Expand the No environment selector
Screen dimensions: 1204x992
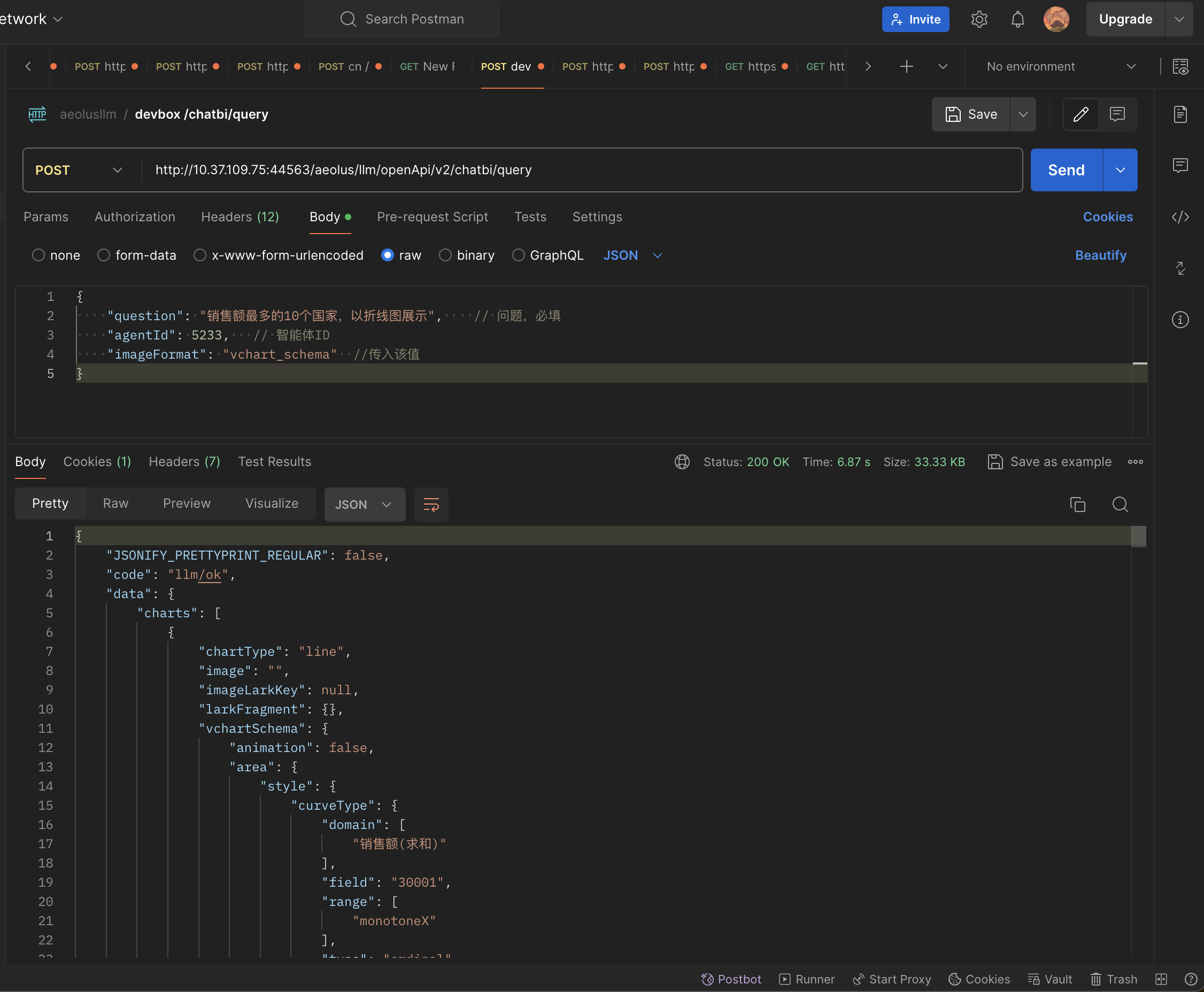tap(1061, 66)
